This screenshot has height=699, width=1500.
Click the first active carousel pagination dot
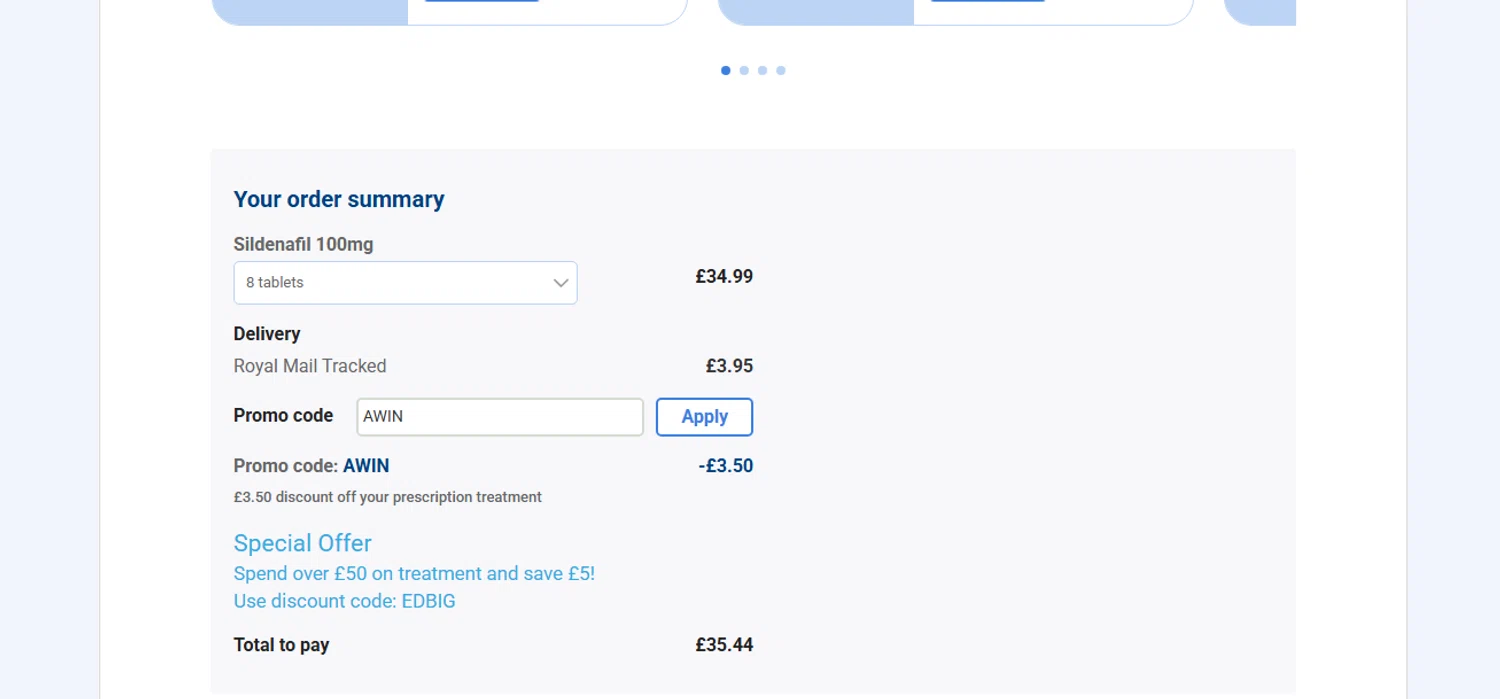pos(726,70)
